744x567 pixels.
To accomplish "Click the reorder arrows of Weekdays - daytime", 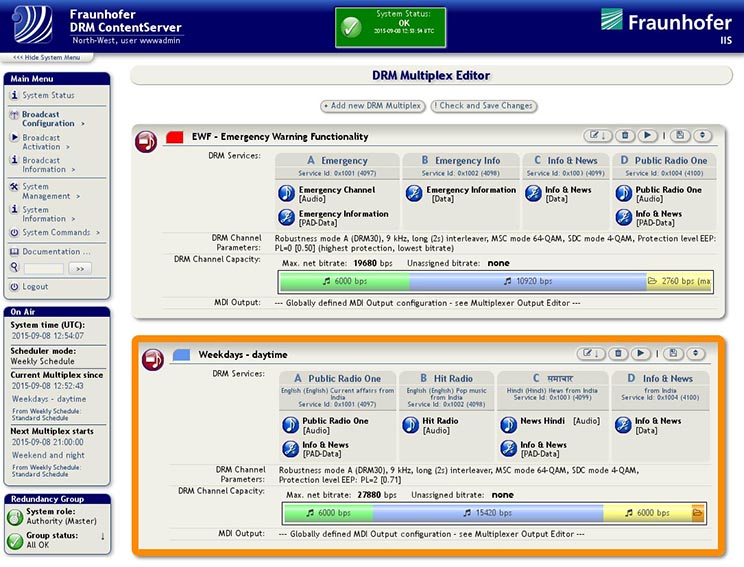I will coord(696,353).
